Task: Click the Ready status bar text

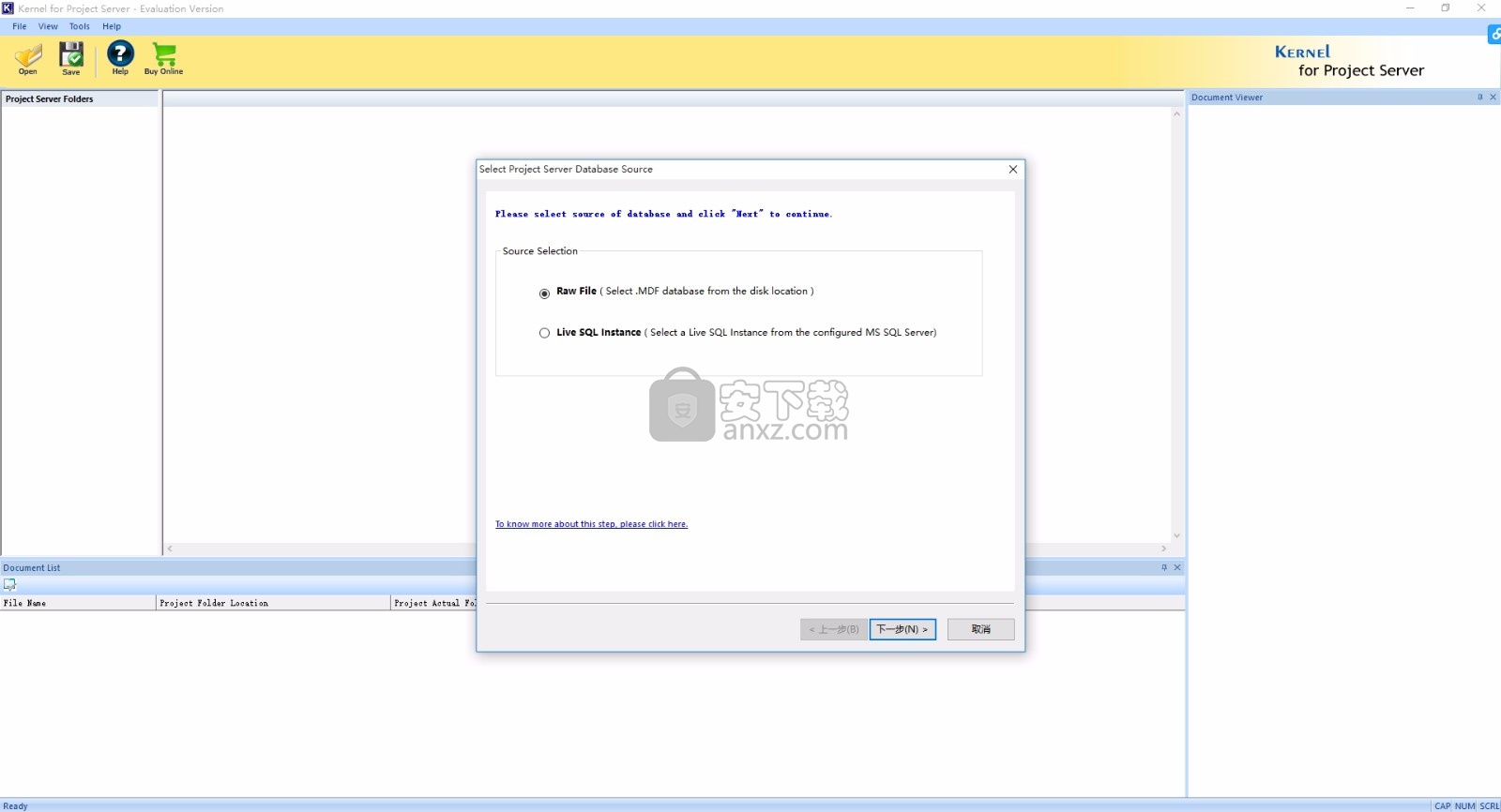Action: pyautogui.click(x=16, y=806)
